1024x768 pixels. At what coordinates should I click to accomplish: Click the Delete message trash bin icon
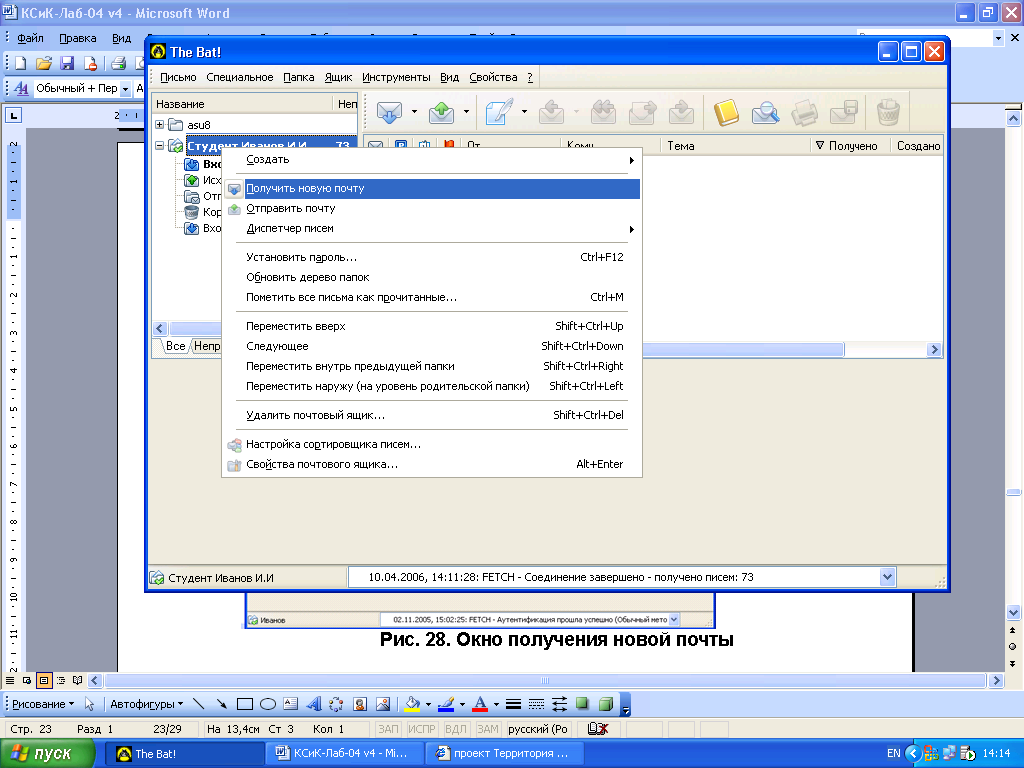coord(888,112)
